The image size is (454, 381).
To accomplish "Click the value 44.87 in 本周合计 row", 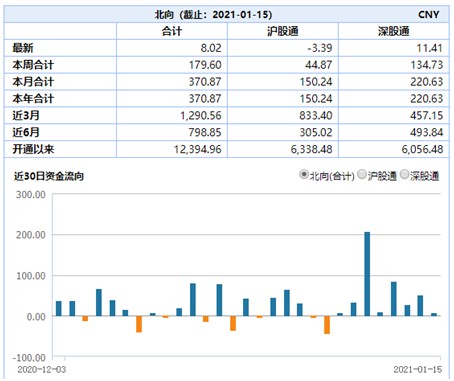I will click(x=319, y=65).
